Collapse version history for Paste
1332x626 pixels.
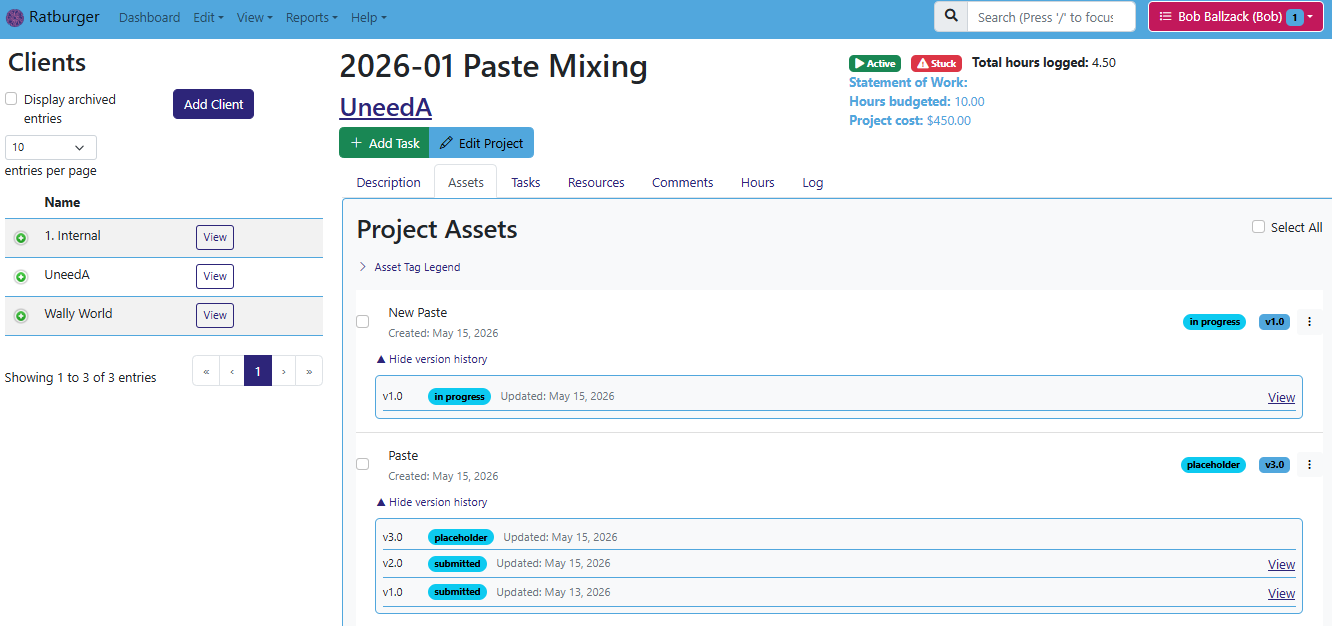pos(432,502)
